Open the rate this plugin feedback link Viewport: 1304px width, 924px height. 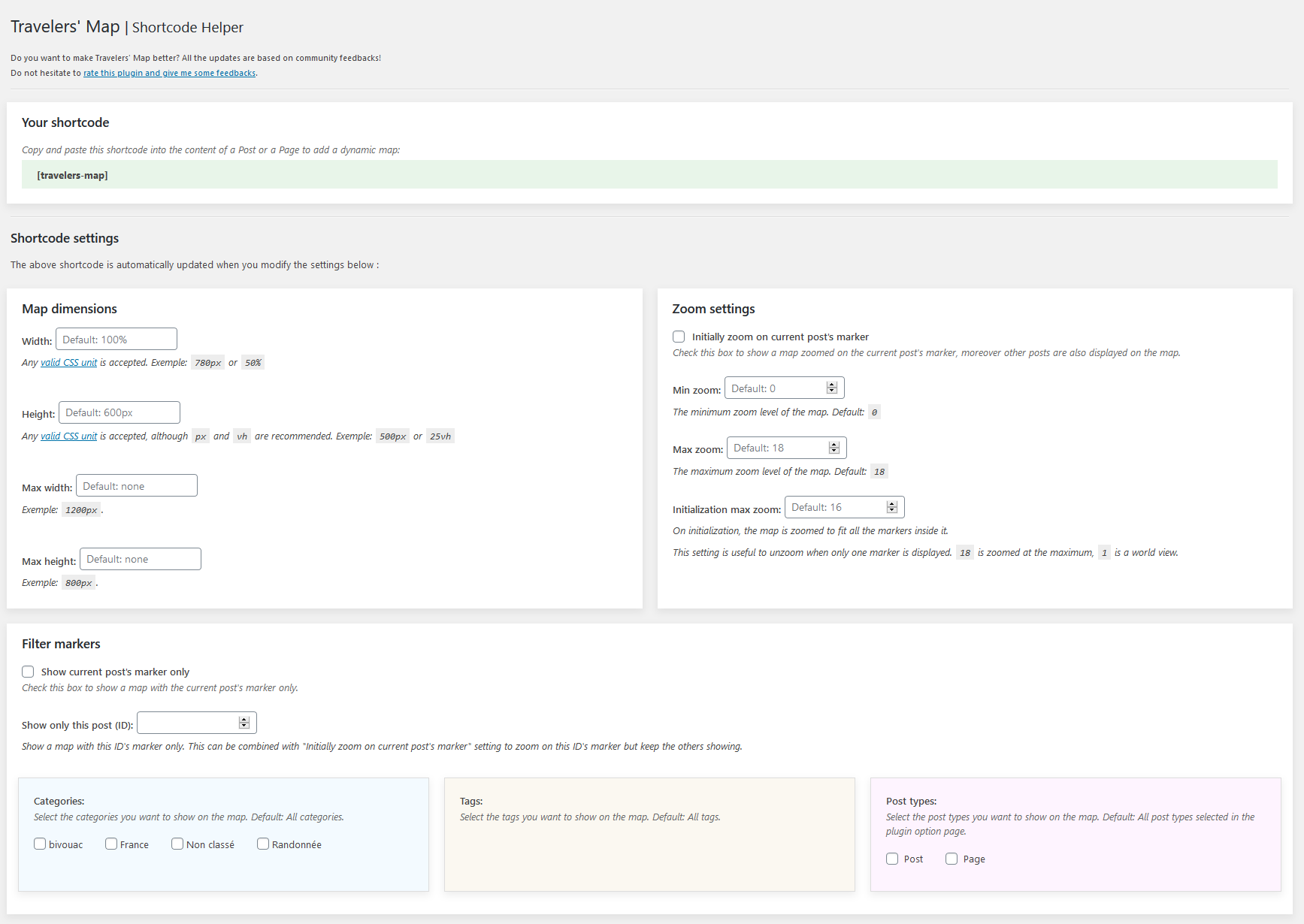click(170, 73)
